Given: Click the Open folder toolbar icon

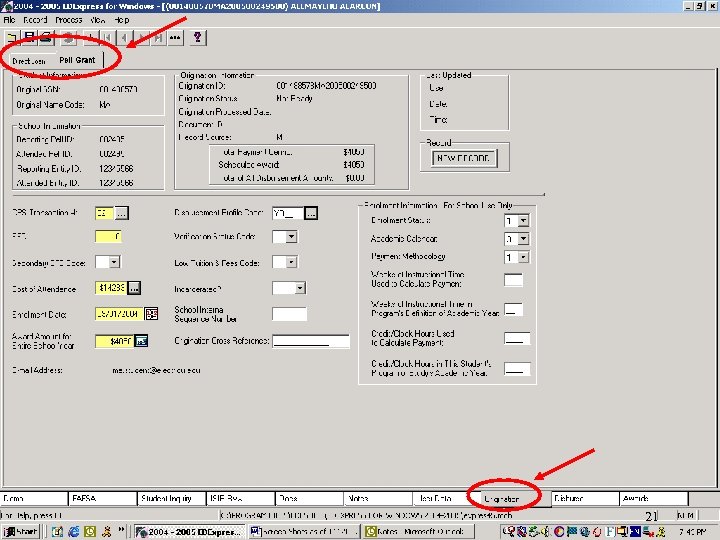Looking at the screenshot, I should pyautogui.click(x=11, y=38).
